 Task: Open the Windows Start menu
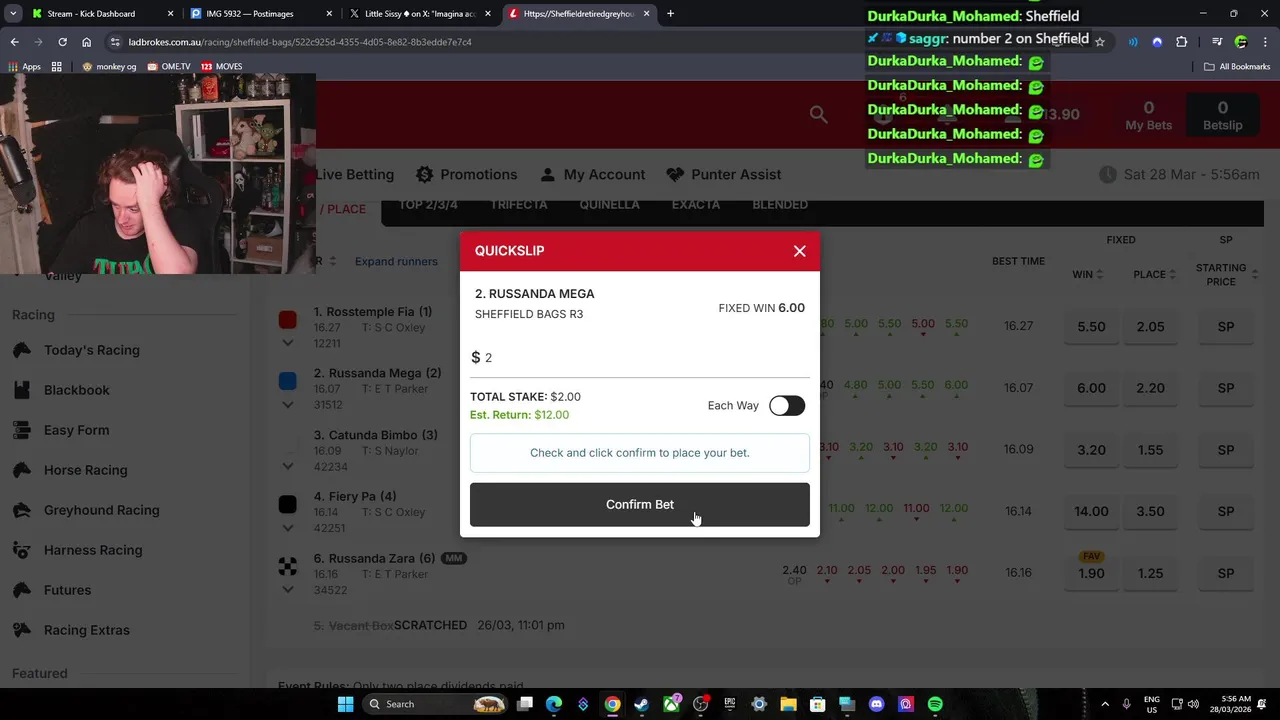(x=345, y=704)
